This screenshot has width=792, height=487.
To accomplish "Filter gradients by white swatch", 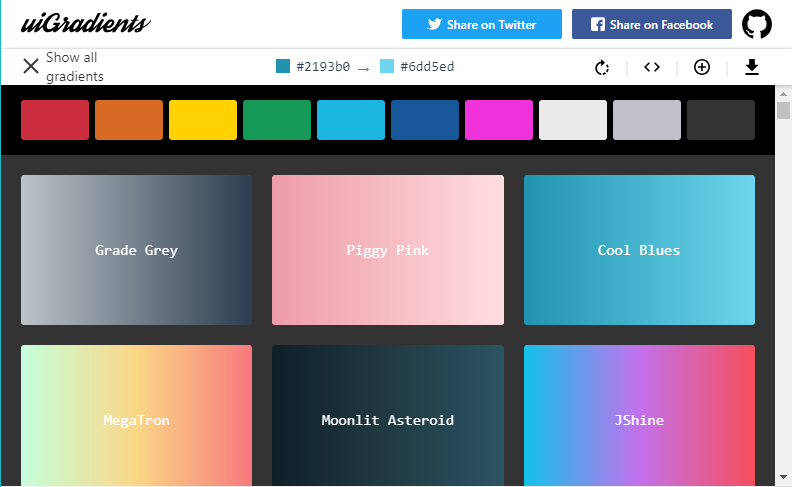I will 573,120.
